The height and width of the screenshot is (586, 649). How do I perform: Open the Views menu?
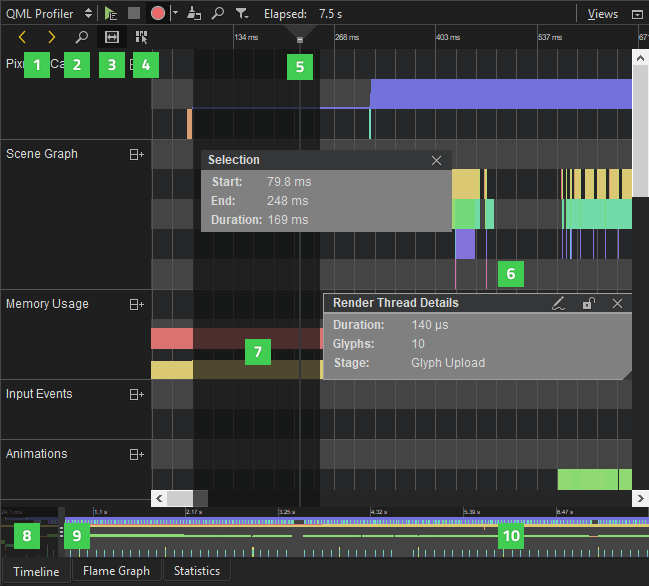pos(602,14)
